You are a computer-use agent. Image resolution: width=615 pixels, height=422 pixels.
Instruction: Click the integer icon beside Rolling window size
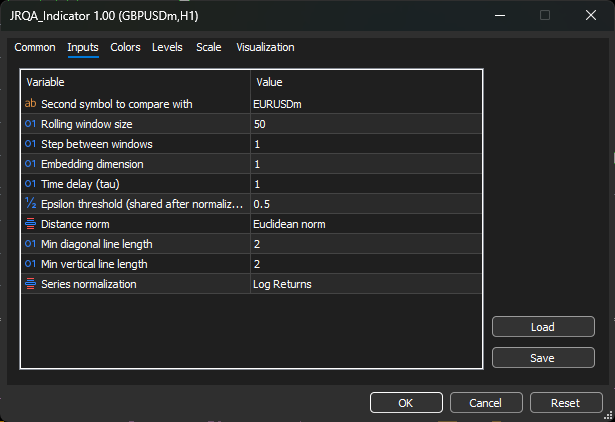30,124
